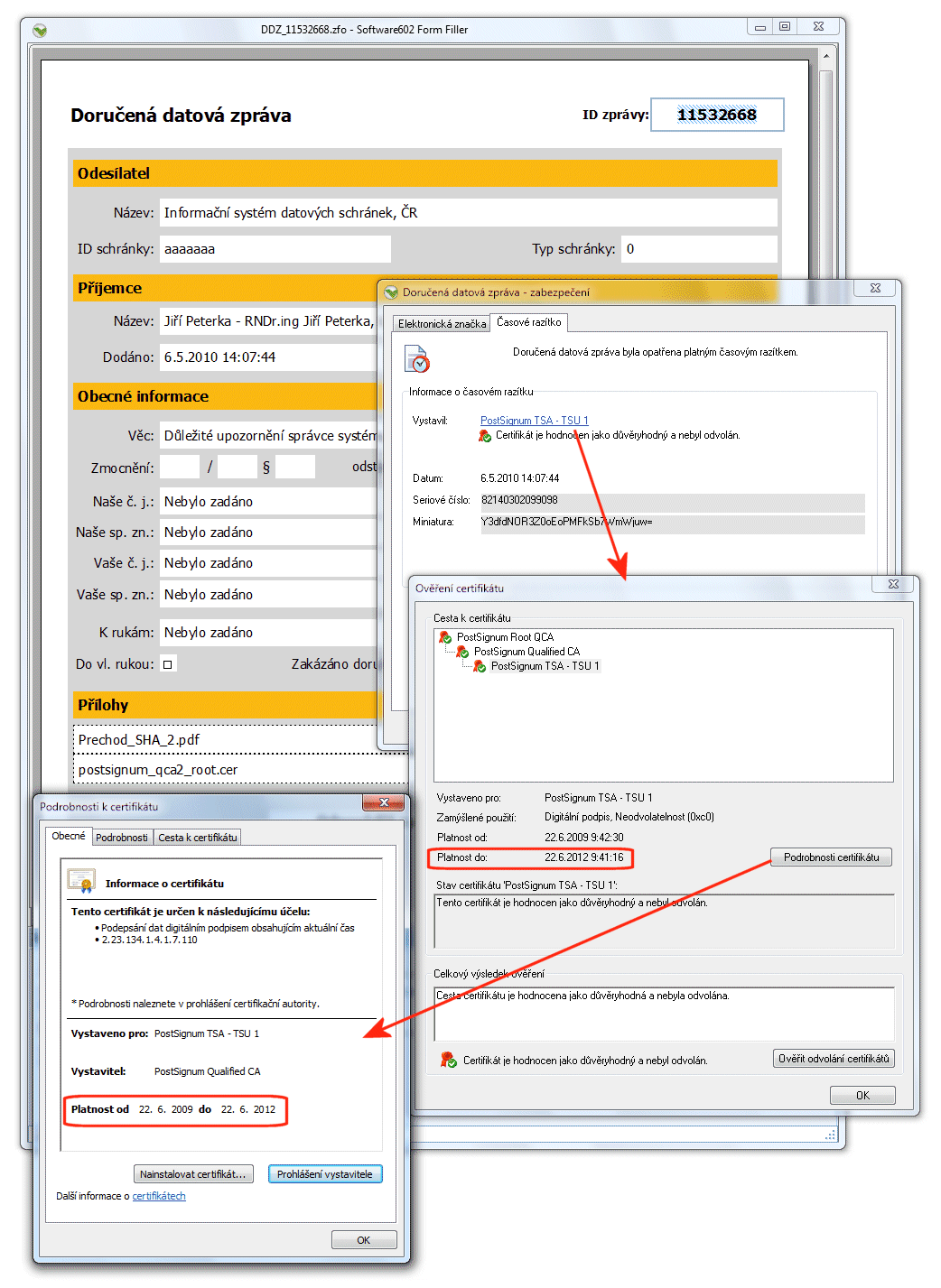Click the ID schránky field aaaaaaa
This screenshot has width=941, height=1288.
point(275,249)
